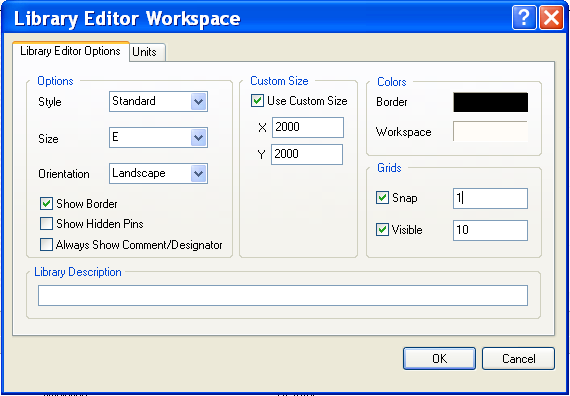Click the Cancel button

[518, 359]
